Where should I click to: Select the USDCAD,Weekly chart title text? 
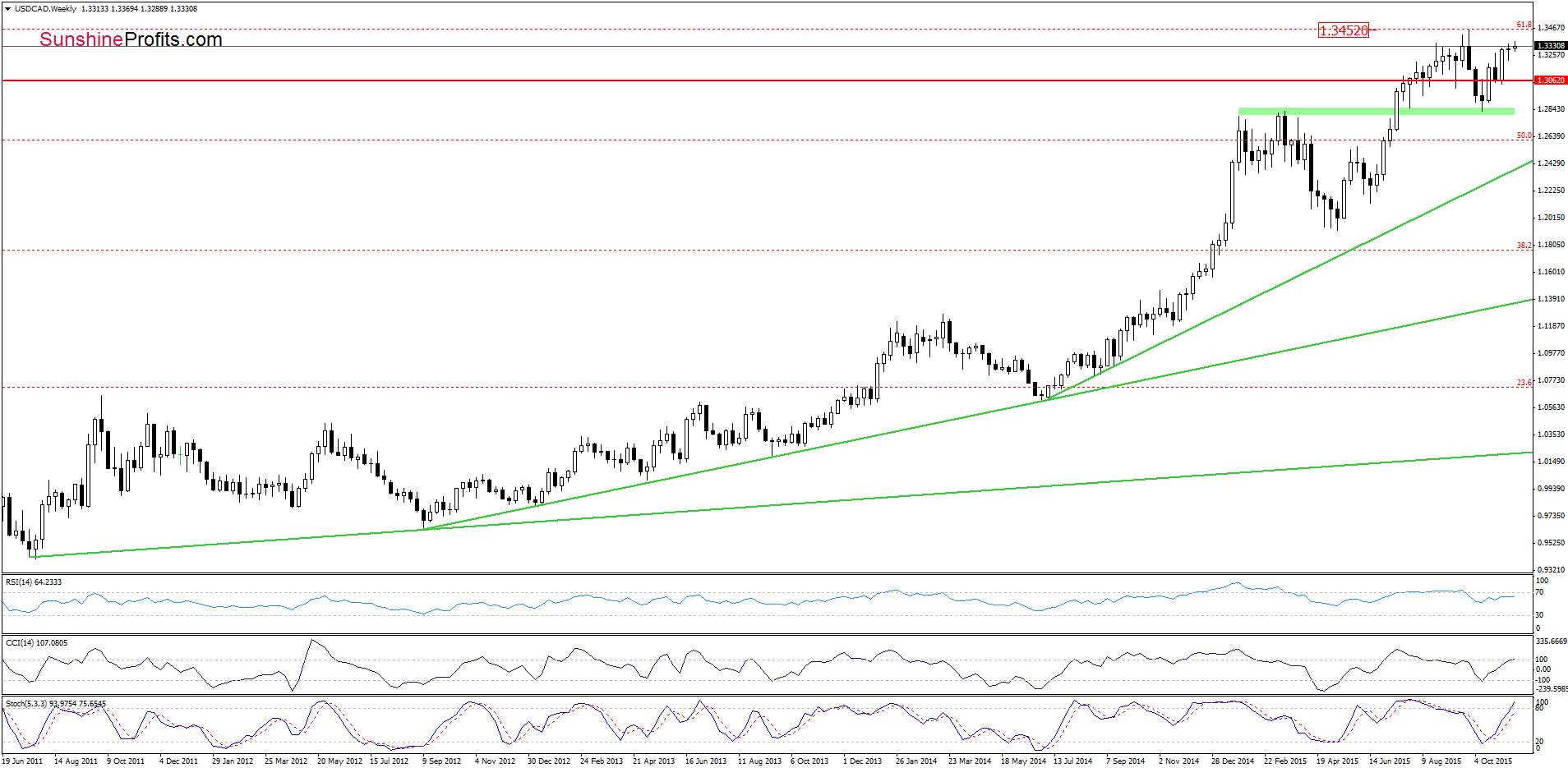45,9
